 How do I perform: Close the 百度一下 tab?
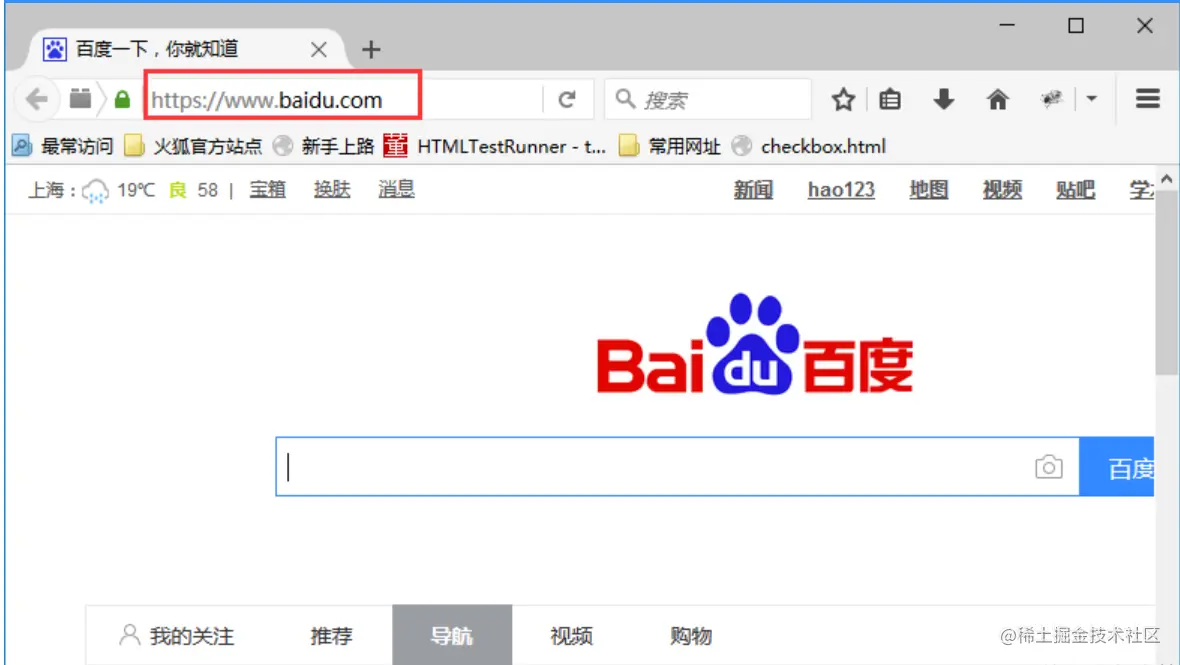click(319, 50)
